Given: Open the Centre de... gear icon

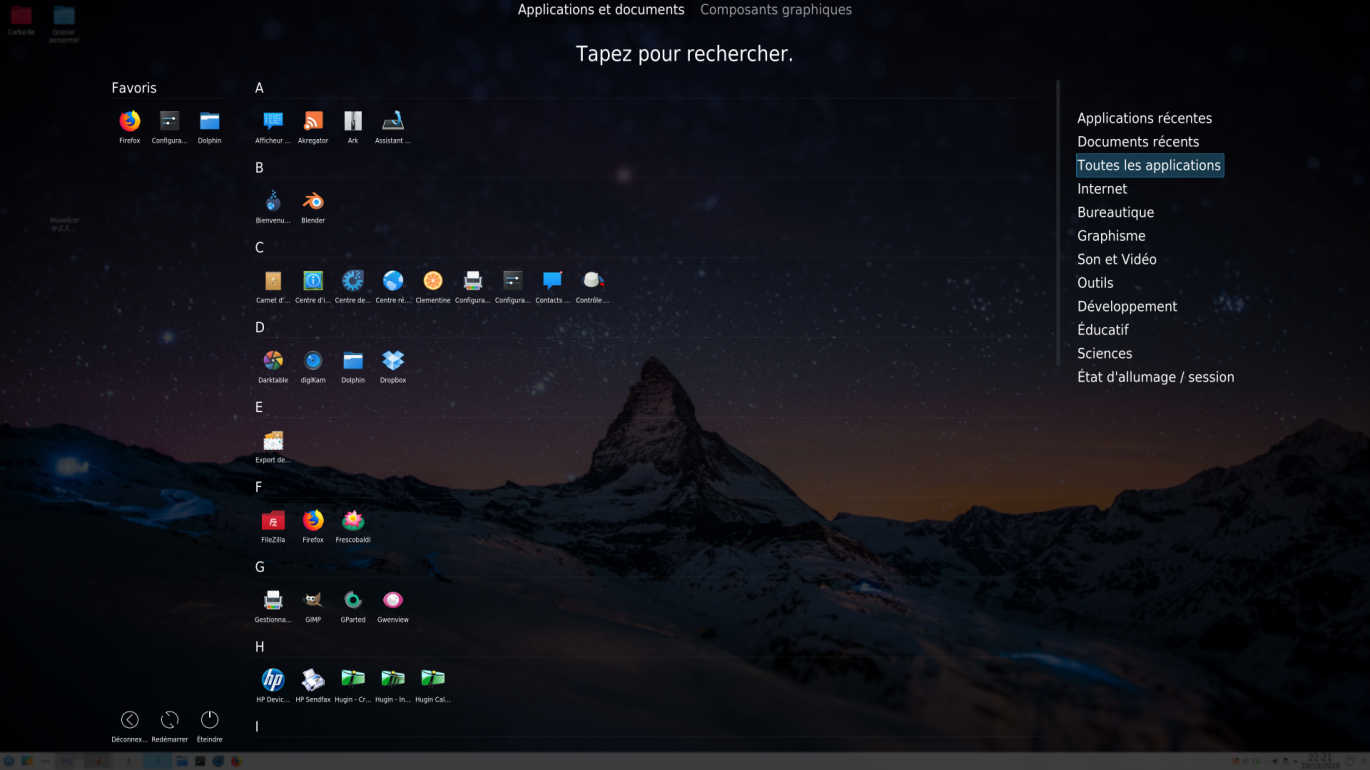Looking at the screenshot, I should 353,281.
